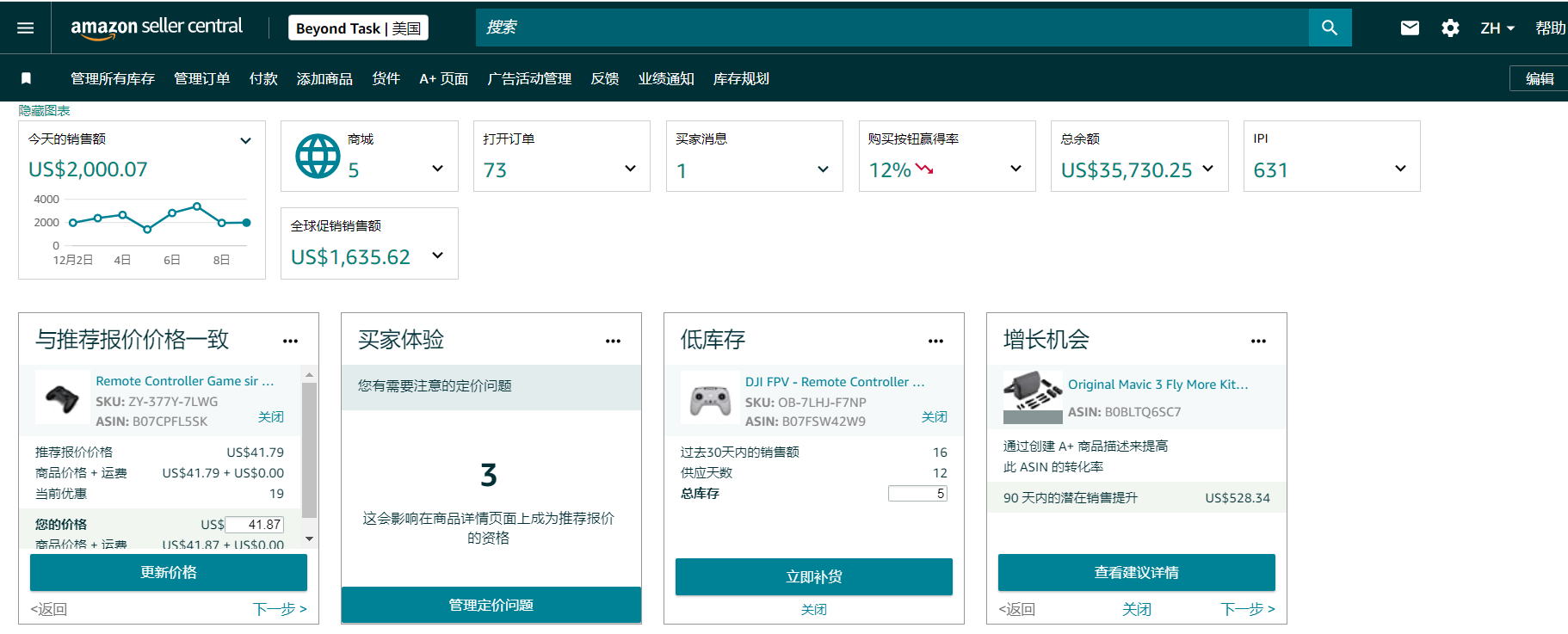The image size is (1568, 634).
Task: Open three-dot menu of growth opportunities card
Action: tap(1258, 342)
